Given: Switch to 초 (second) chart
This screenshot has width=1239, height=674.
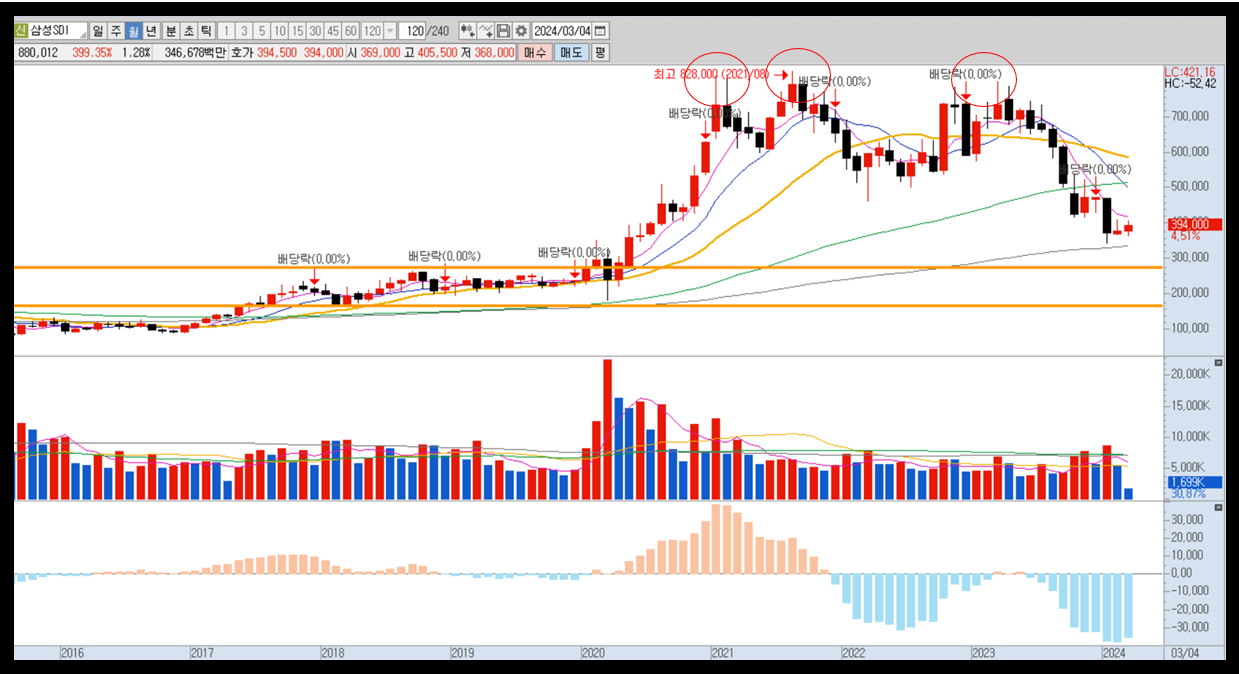Looking at the screenshot, I should (x=189, y=31).
